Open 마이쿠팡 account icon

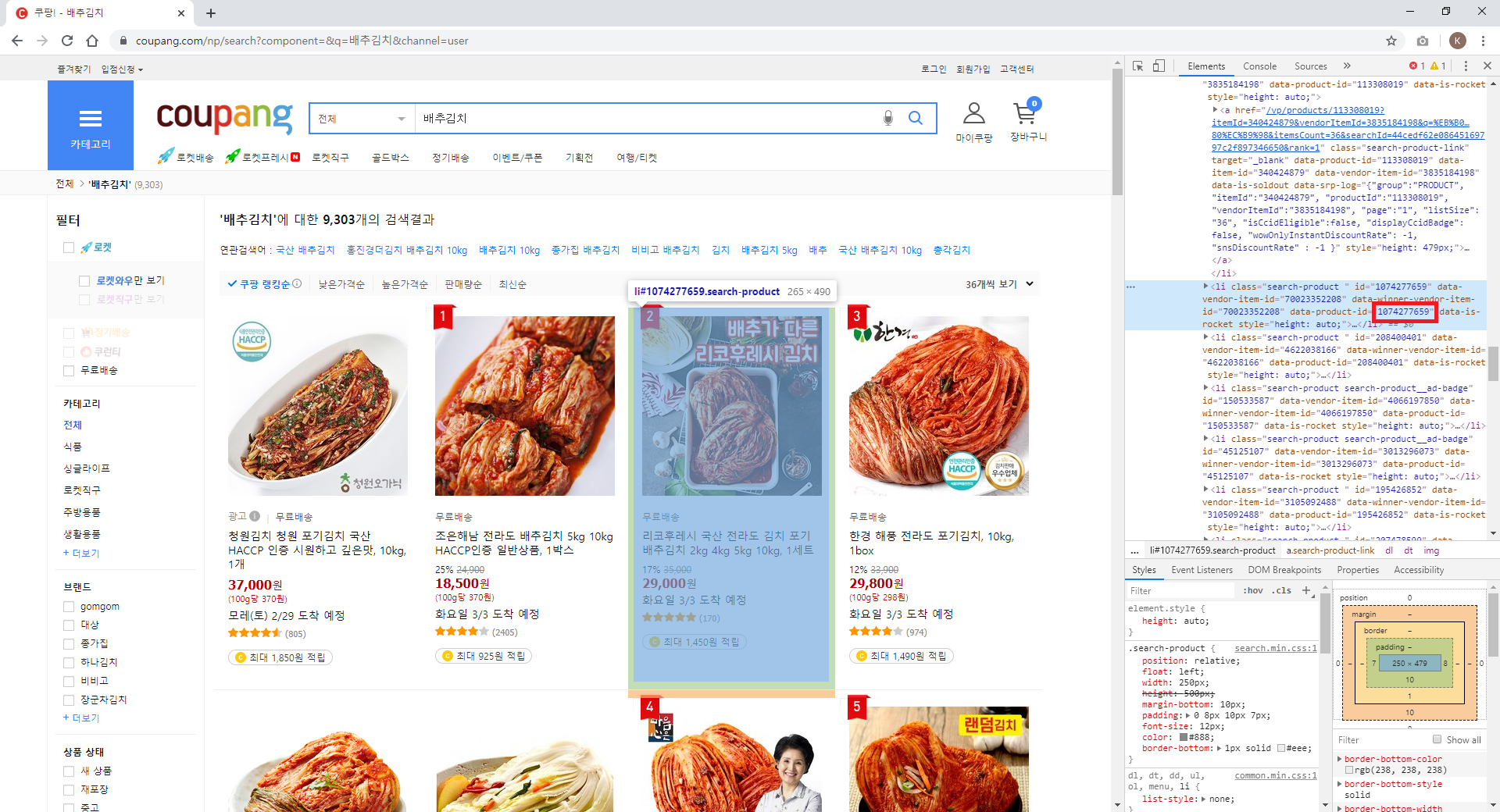[973, 122]
